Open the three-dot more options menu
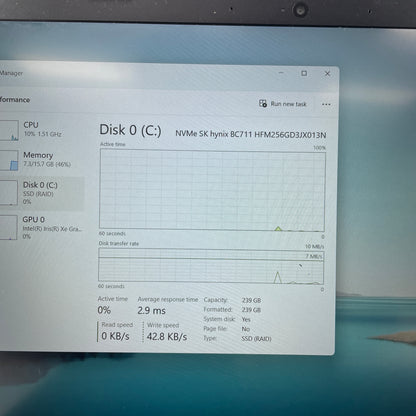Image resolution: width=416 pixels, height=416 pixels. click(326, 104)
